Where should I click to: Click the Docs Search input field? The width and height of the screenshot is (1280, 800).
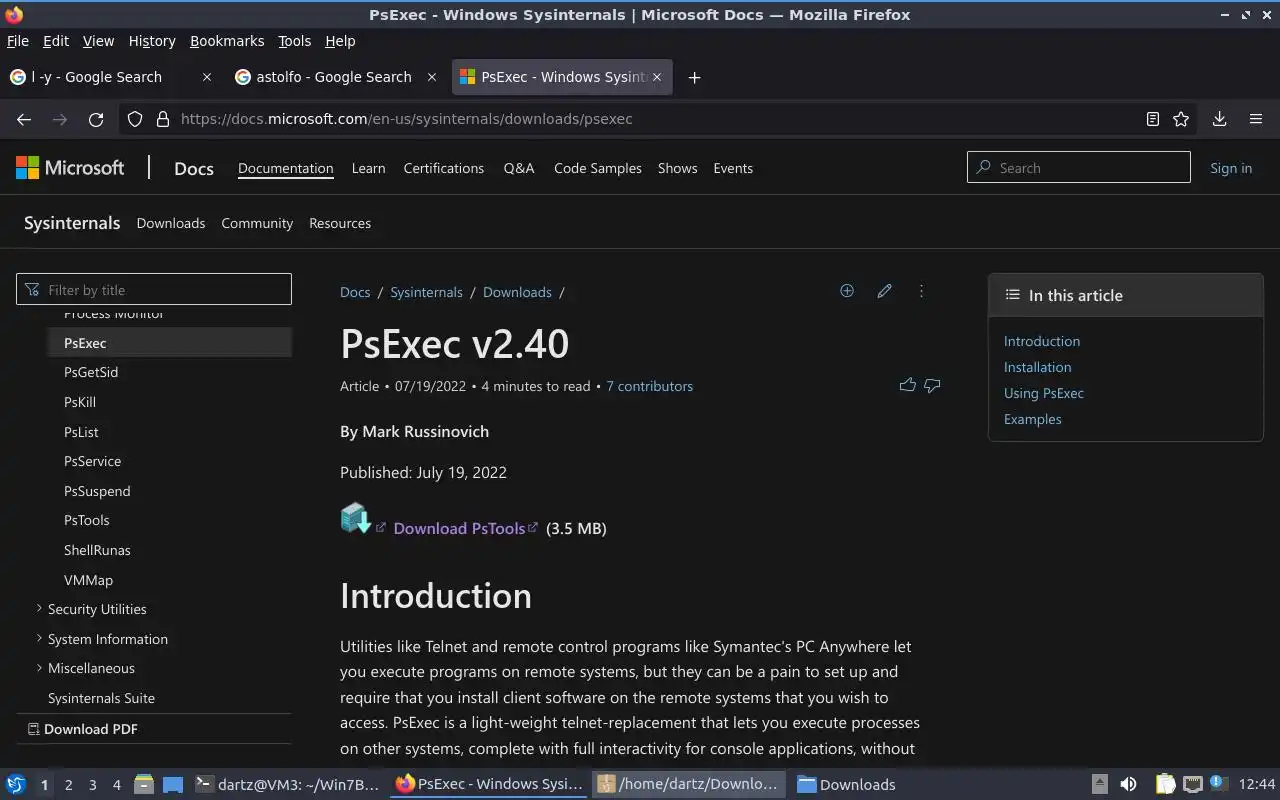pyautogui.click(x=1078, y=167)
